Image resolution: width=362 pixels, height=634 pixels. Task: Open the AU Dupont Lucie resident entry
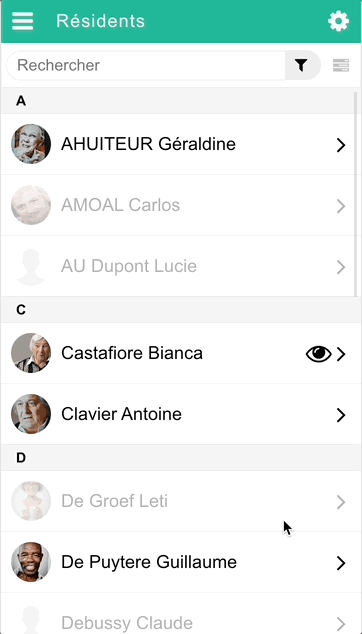point(178,266)
